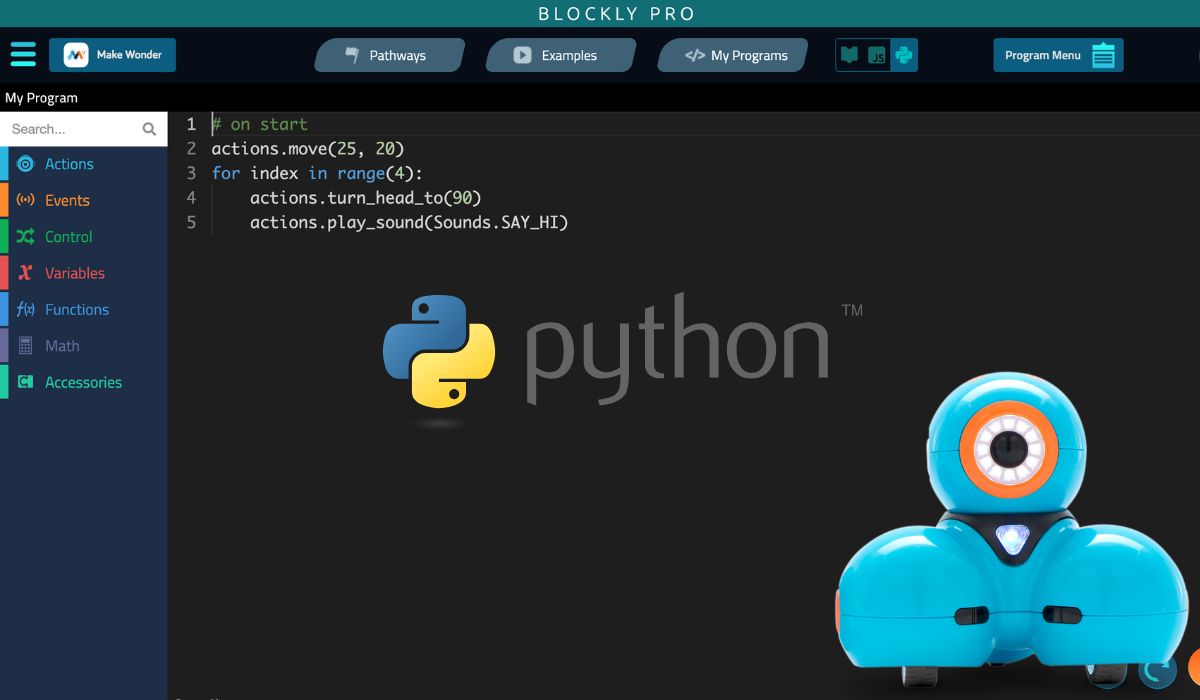
Task: Open the Examples tab
Action: click(560, 56)
